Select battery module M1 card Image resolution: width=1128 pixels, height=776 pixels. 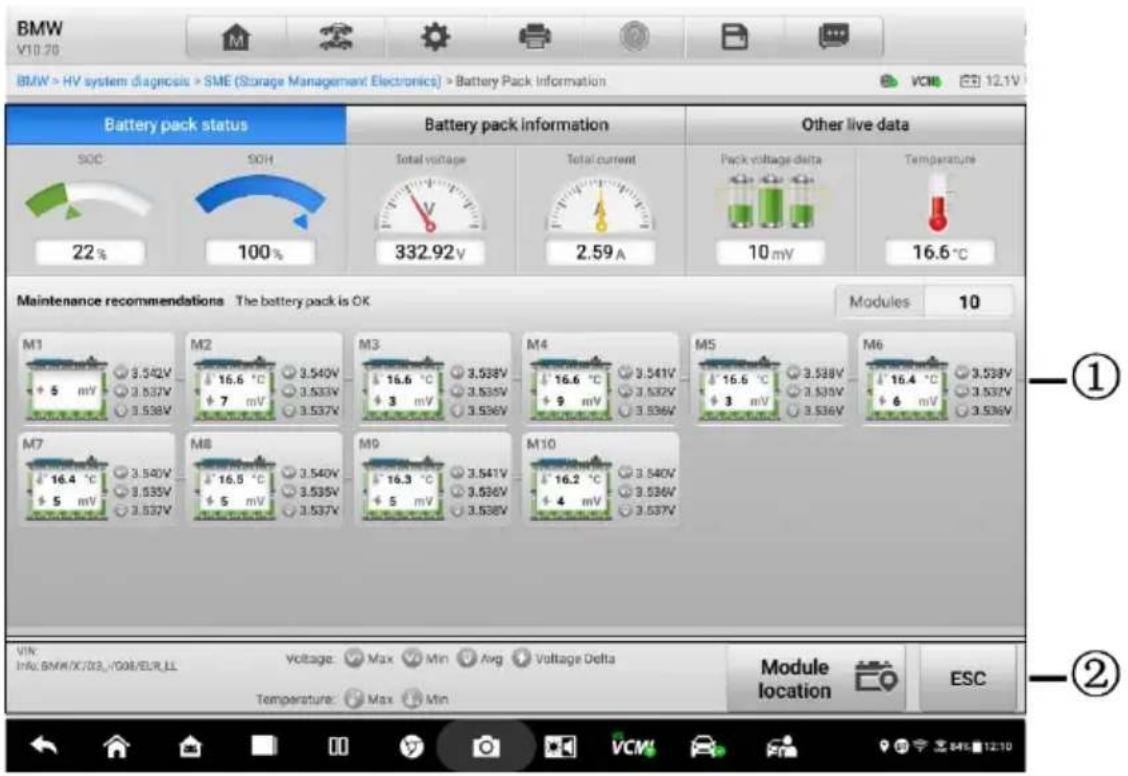(96, 379)
